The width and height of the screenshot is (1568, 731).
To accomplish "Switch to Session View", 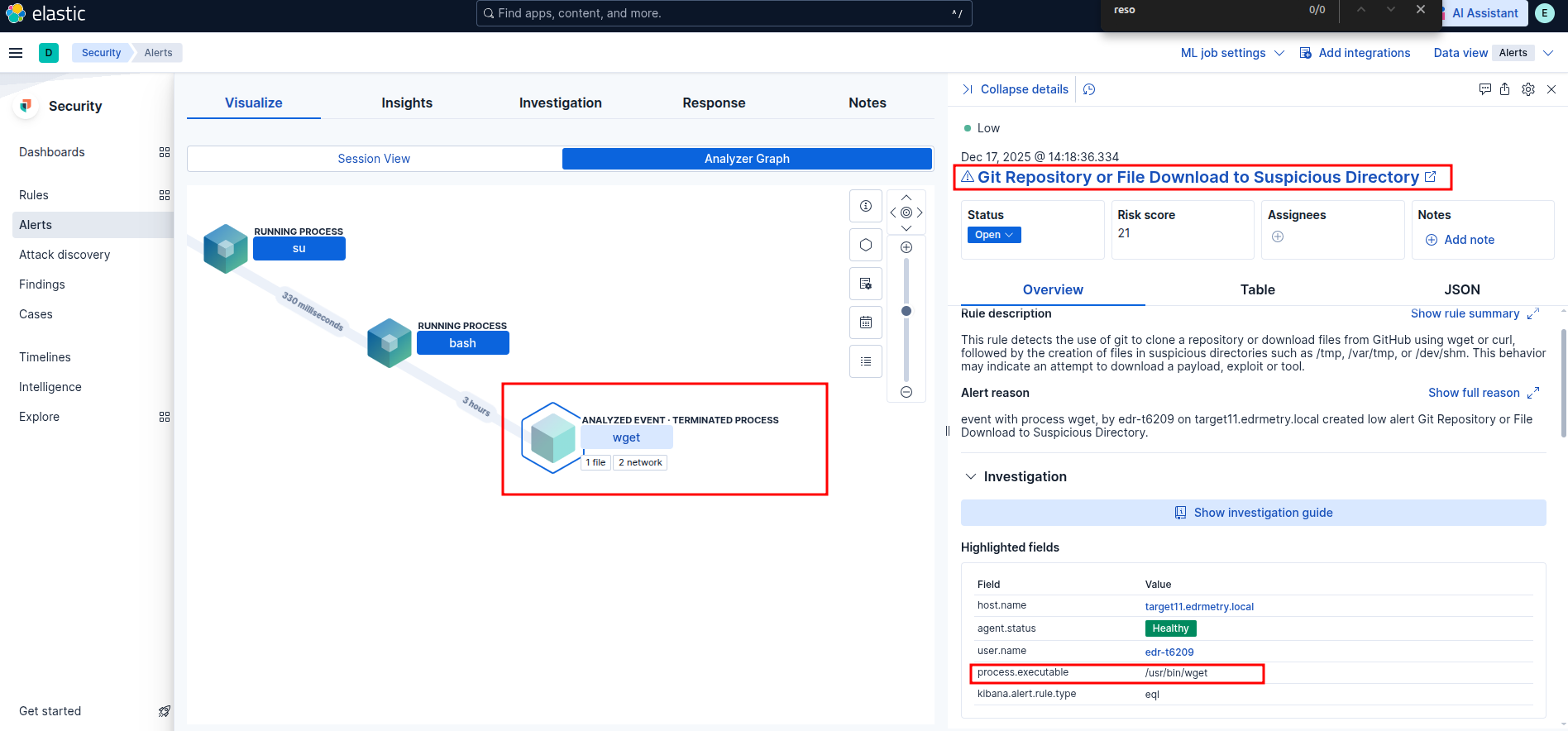I will point(374,159).
